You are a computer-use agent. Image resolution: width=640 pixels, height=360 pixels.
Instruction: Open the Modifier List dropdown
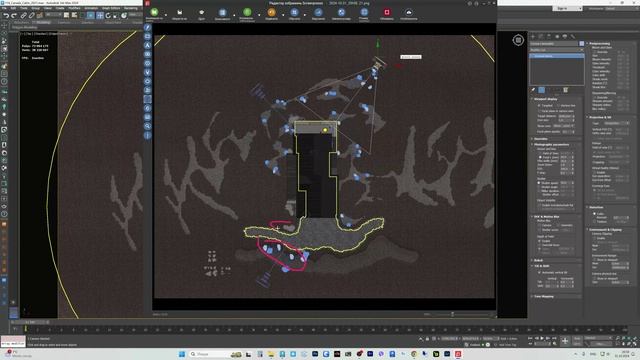(x=557, y=50)
